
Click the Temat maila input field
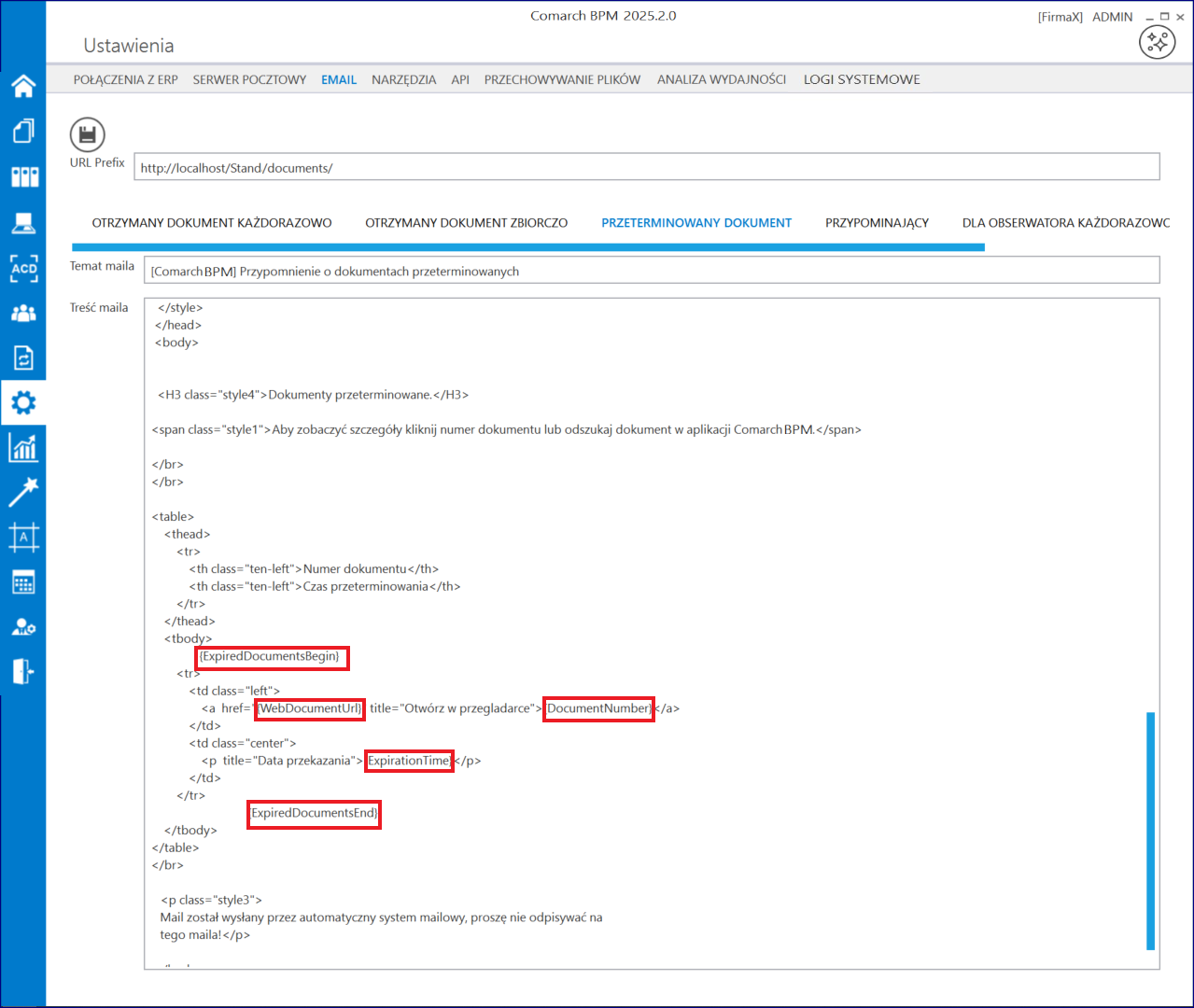click(652, 271)
